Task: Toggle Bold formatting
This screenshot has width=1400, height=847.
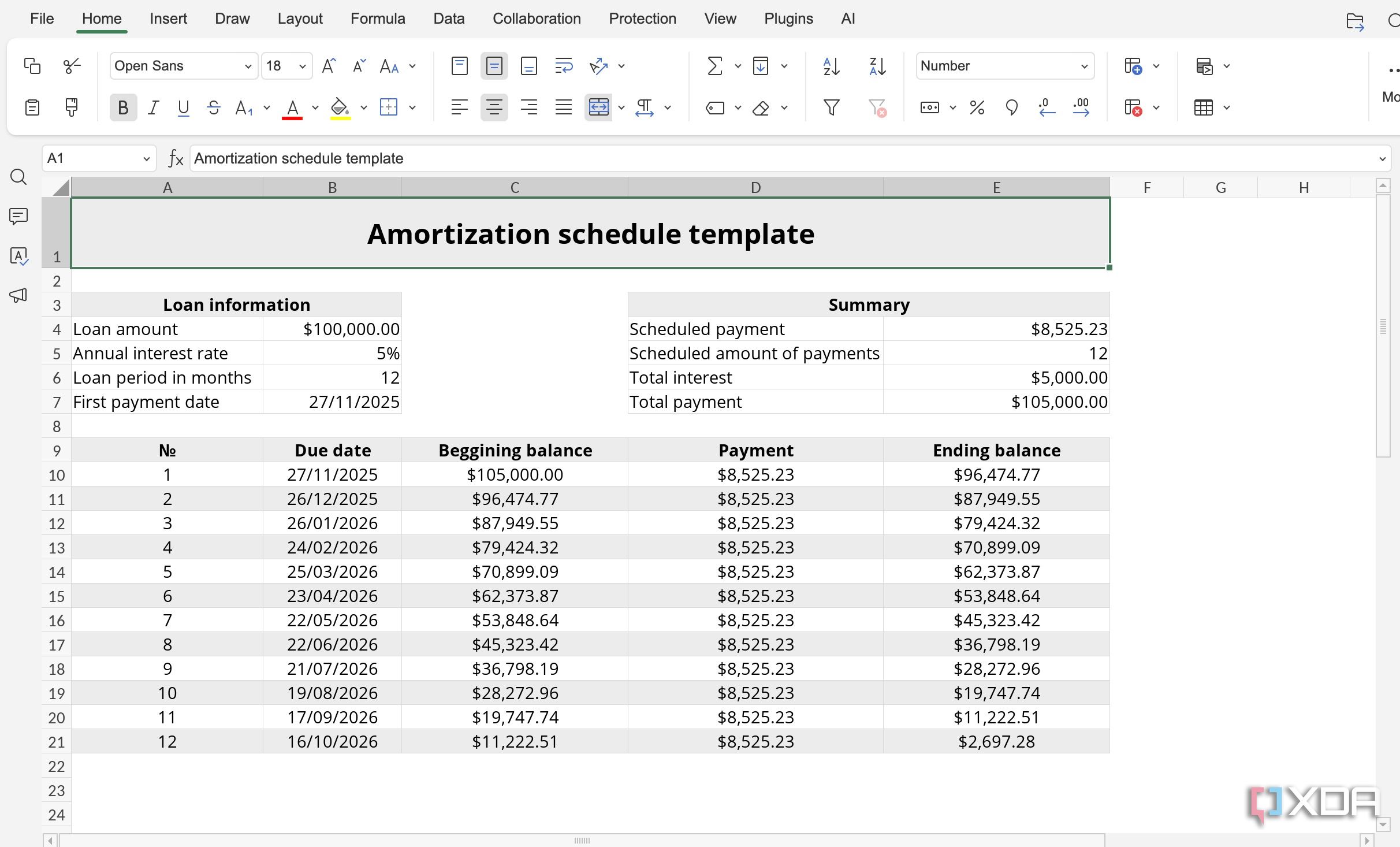Action: [x=123, y=107]
